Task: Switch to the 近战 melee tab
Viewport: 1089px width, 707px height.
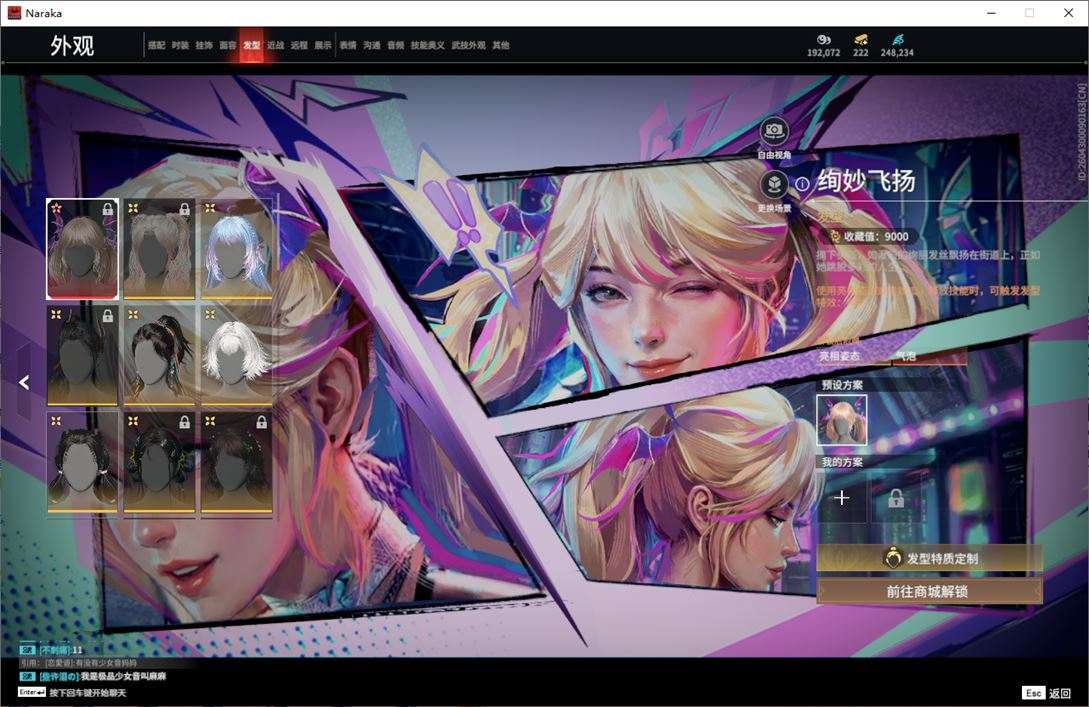Action: (276, 45)
